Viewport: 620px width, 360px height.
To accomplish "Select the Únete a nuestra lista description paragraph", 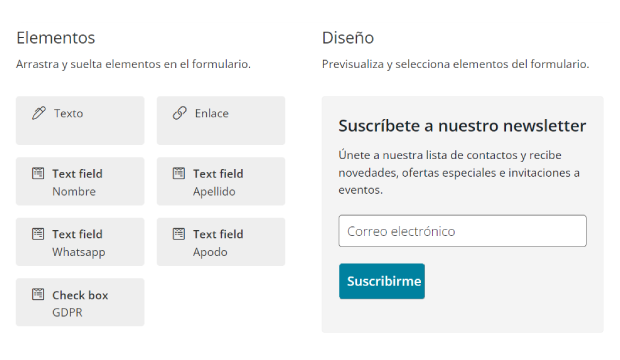I will (459, 172).
